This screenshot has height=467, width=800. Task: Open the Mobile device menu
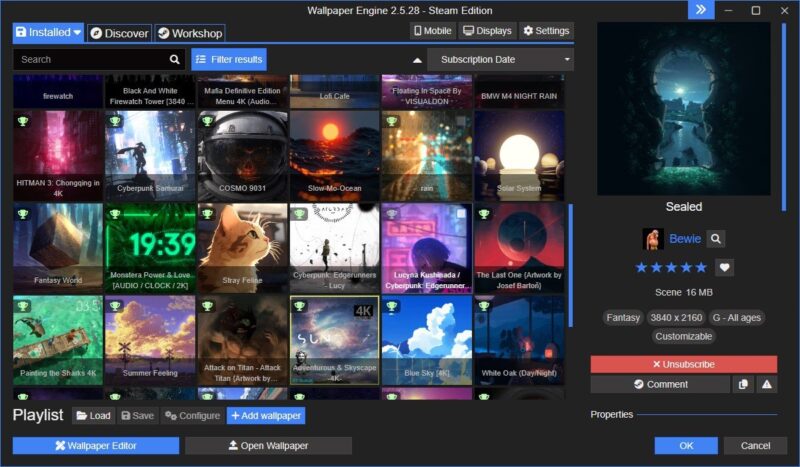click(x=432, y=31)
